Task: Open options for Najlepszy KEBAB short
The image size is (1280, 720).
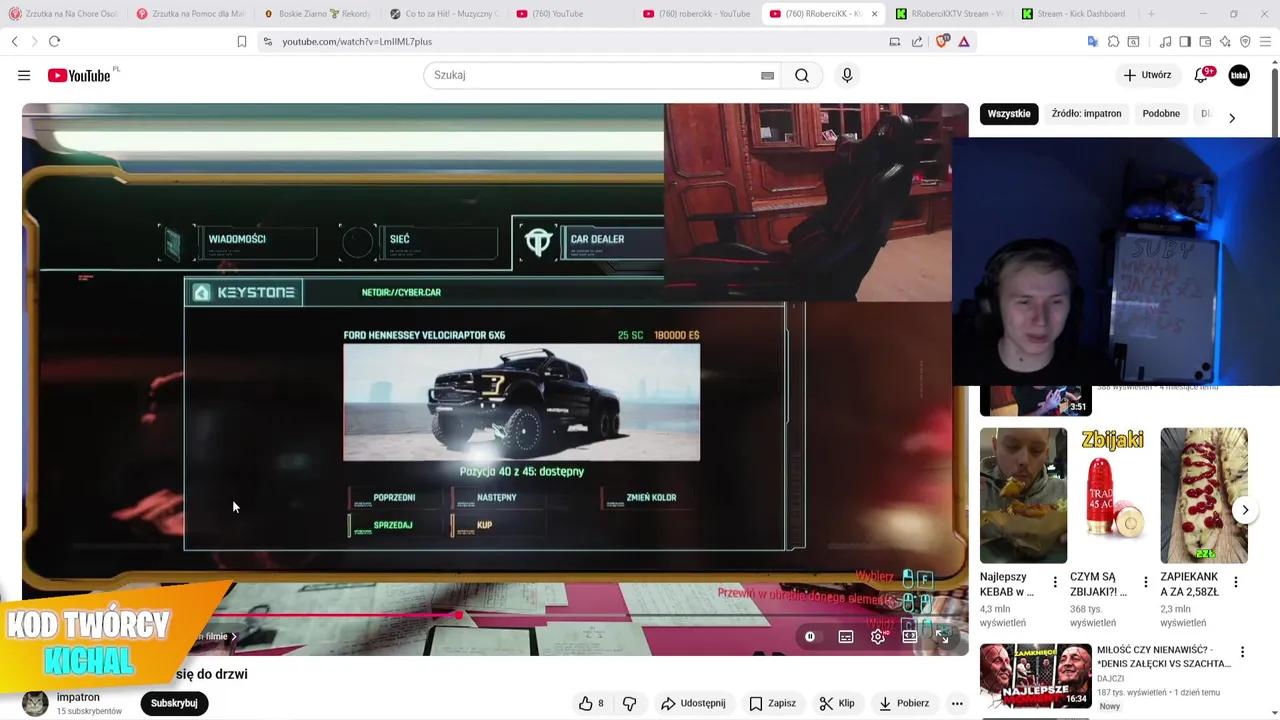Action: [x=1055, y=582]
